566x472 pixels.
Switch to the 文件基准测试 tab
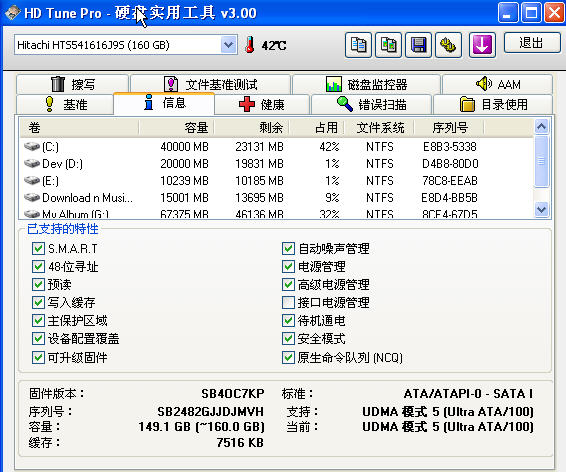pyautogui.click(x=210, y=84)
